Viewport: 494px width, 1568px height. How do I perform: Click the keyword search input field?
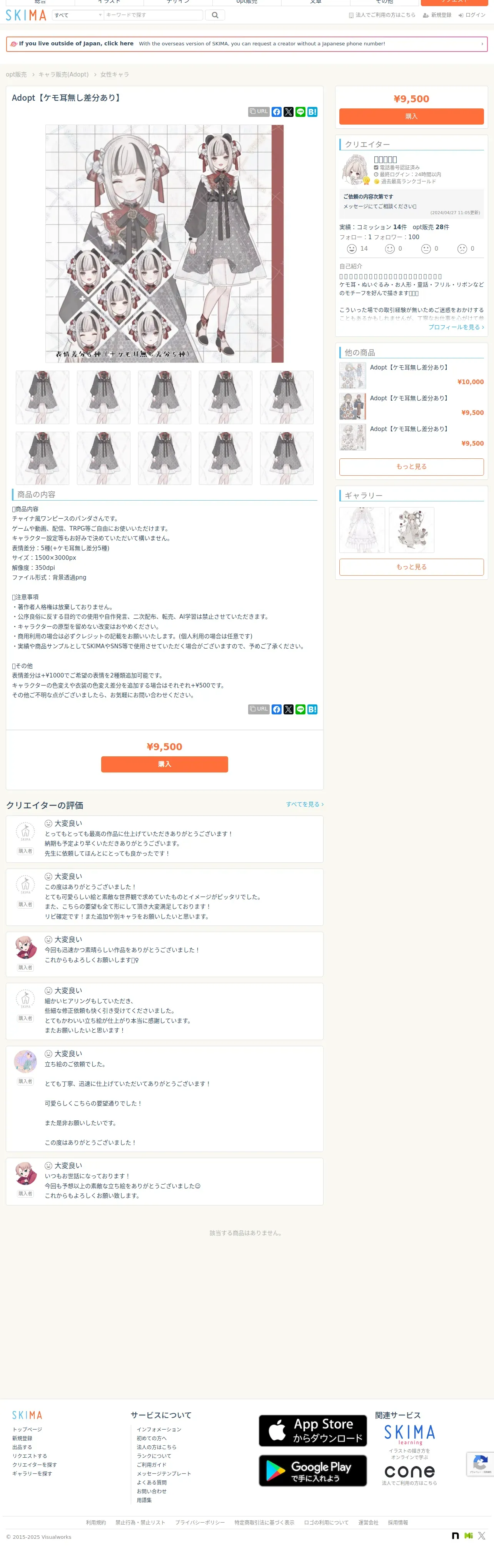coord(153,15)
